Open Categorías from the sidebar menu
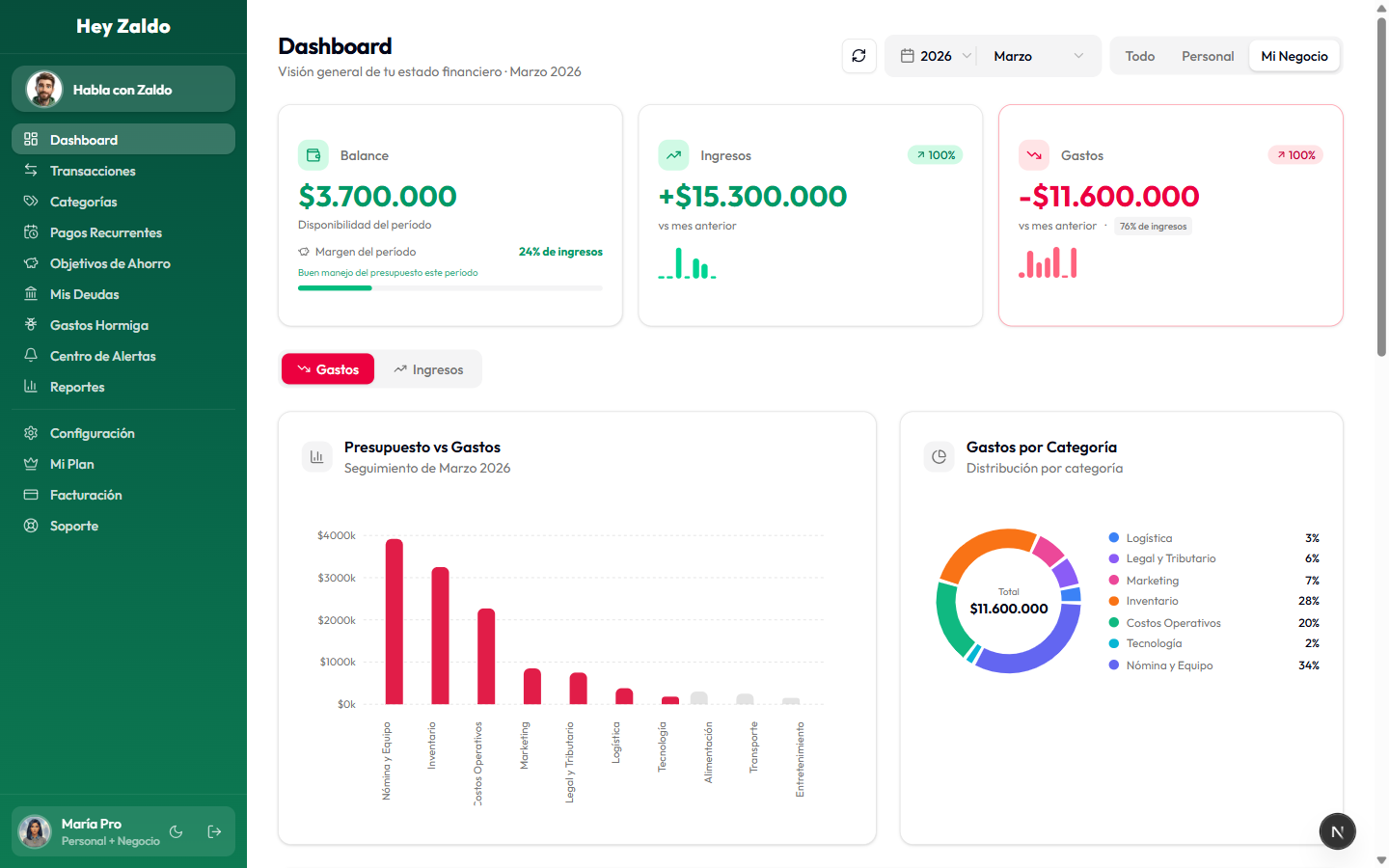The height and width of the screenshot is (868, 1389). pyautogui.click(x=32, y=202)
